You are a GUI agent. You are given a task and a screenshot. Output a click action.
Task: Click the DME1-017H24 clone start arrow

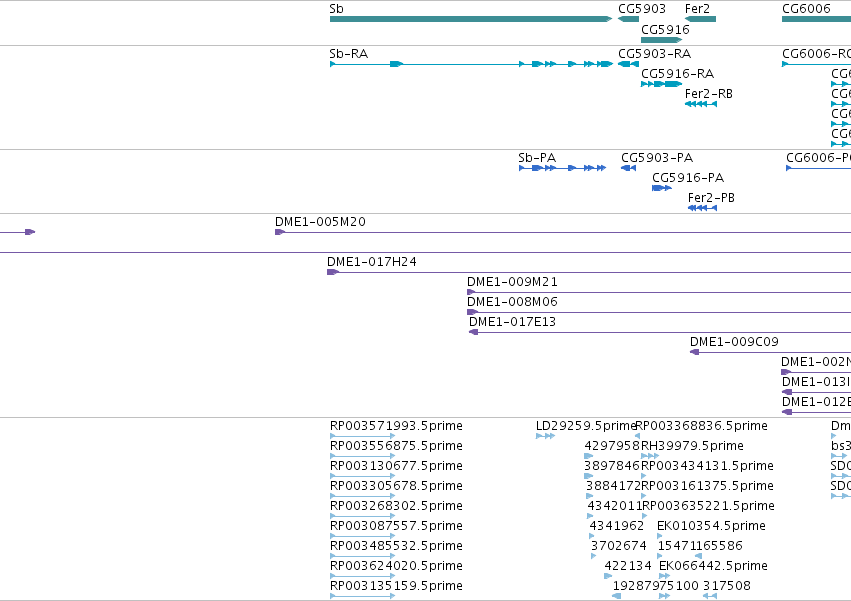pos(333,272)
